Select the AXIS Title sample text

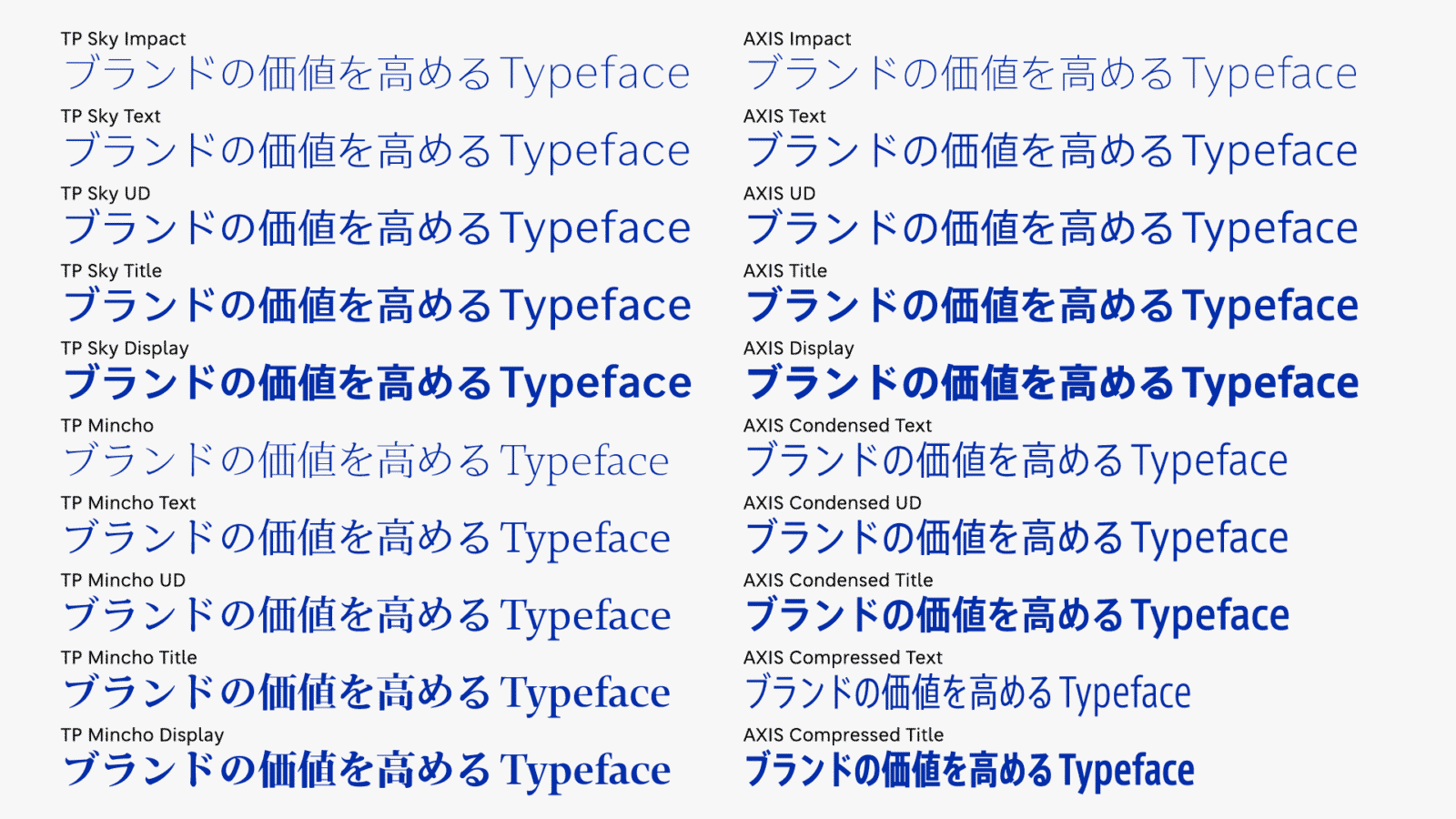(x=1051, y=306)
